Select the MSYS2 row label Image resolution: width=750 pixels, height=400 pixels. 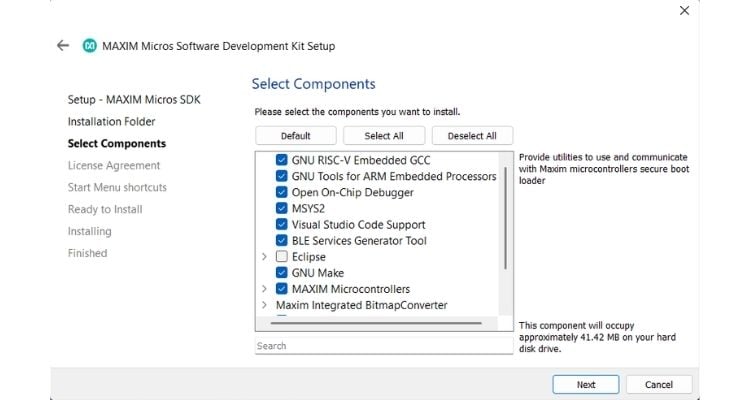point(308,209)
